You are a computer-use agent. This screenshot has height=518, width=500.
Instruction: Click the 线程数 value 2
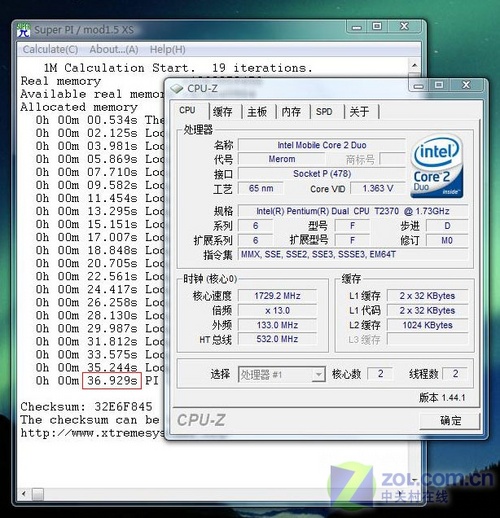pyautogui.click(x=455, y=374)
